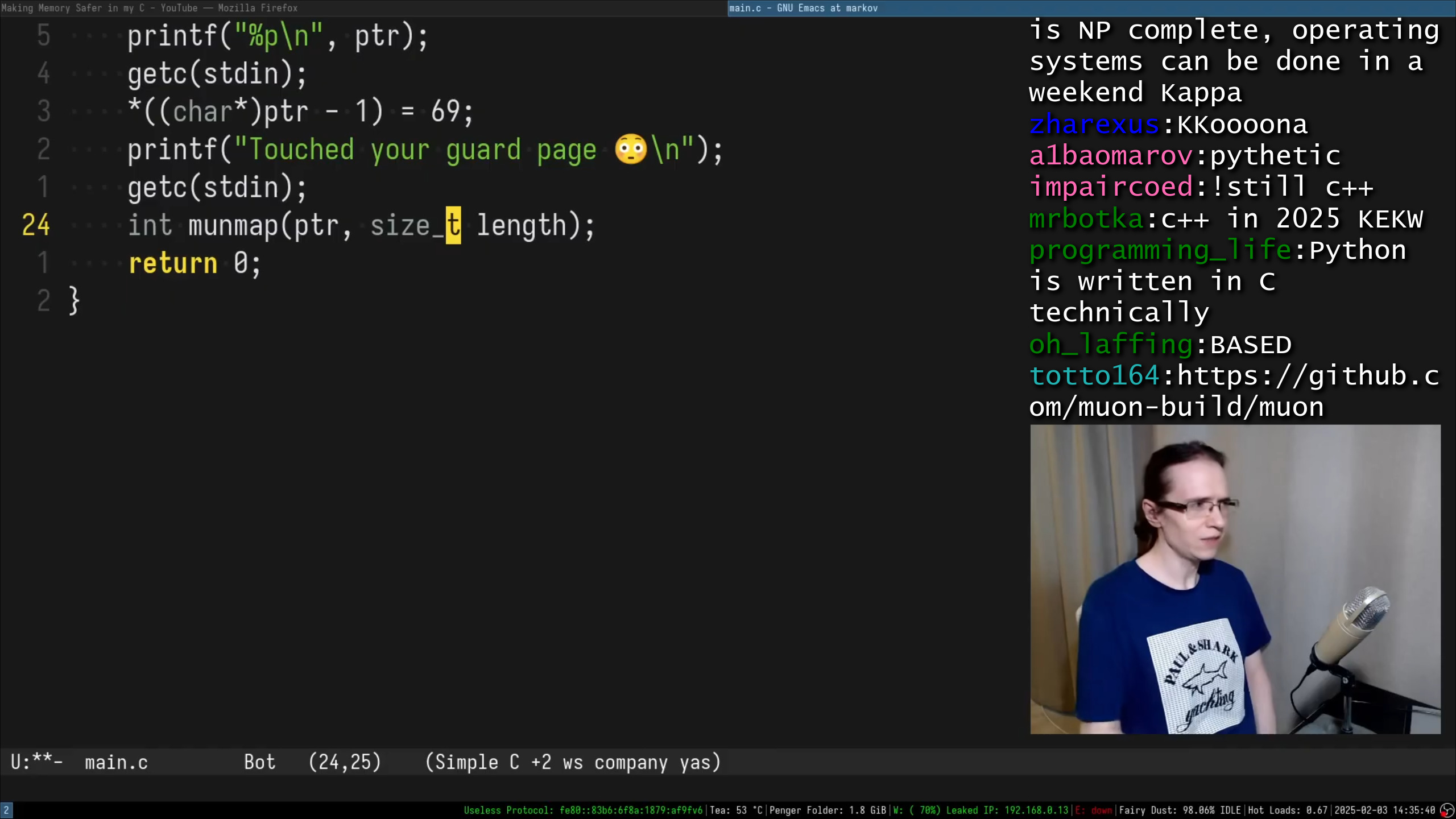
Task: Click the zharexus username in chat
Action: pos(1094,124)
